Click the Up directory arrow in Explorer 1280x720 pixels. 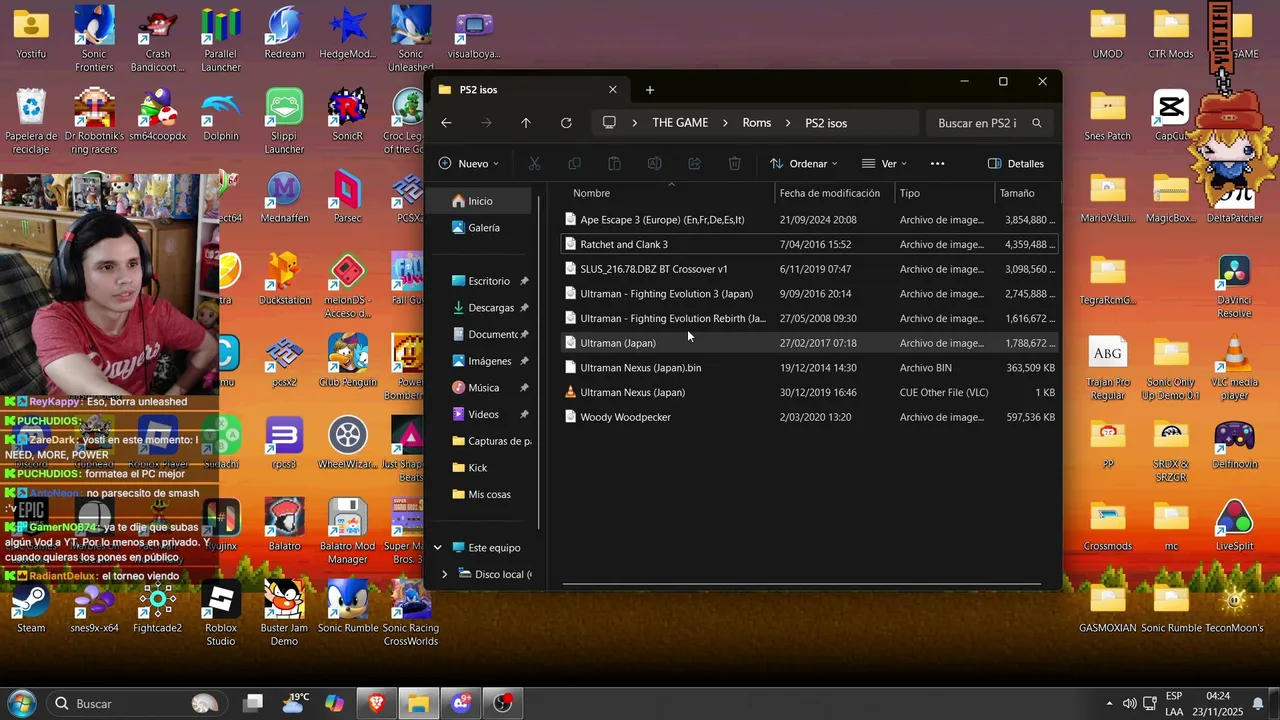(x=526, y=123)
